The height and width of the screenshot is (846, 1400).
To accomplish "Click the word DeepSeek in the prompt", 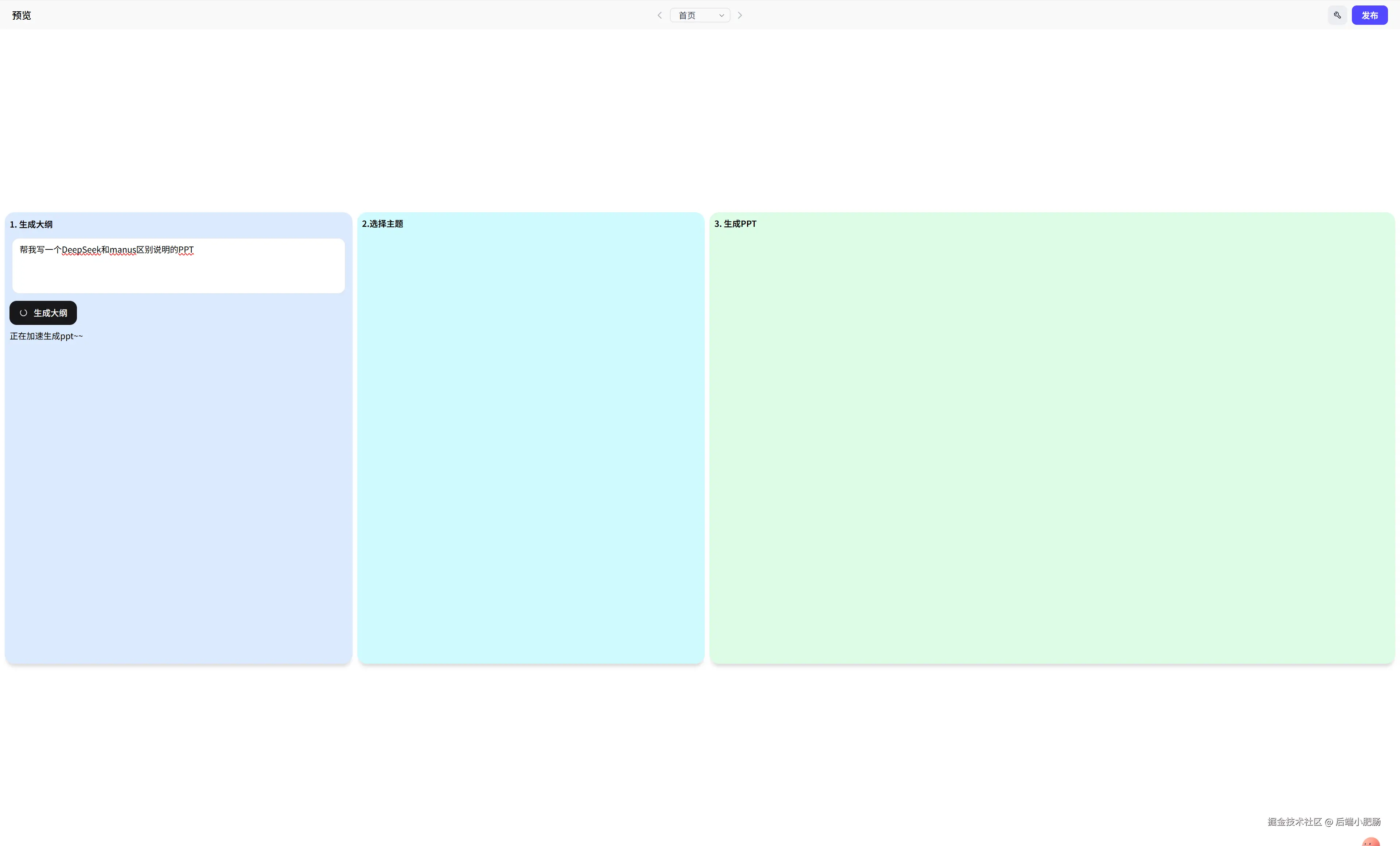I will pos(81,250).
